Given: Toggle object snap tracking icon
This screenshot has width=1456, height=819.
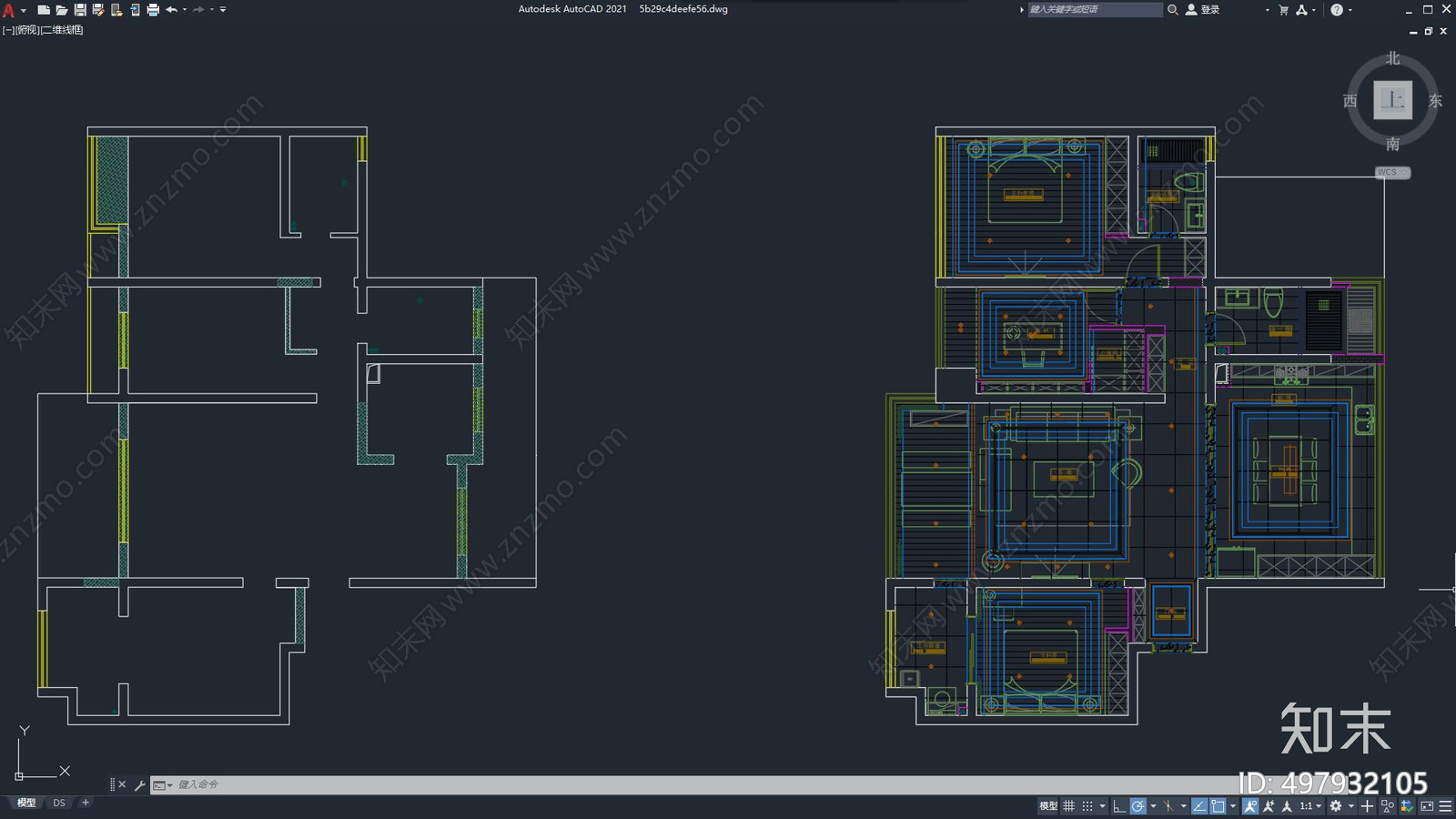Looking at the screenshot, I should click(x=1199, y=806).
